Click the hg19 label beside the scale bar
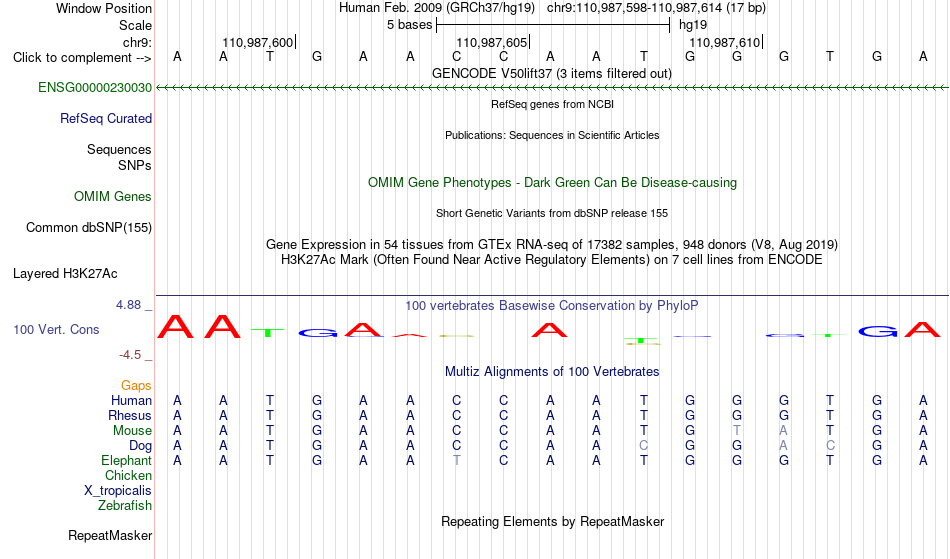The width and height of the screenshot is (950, 559). 693,25
